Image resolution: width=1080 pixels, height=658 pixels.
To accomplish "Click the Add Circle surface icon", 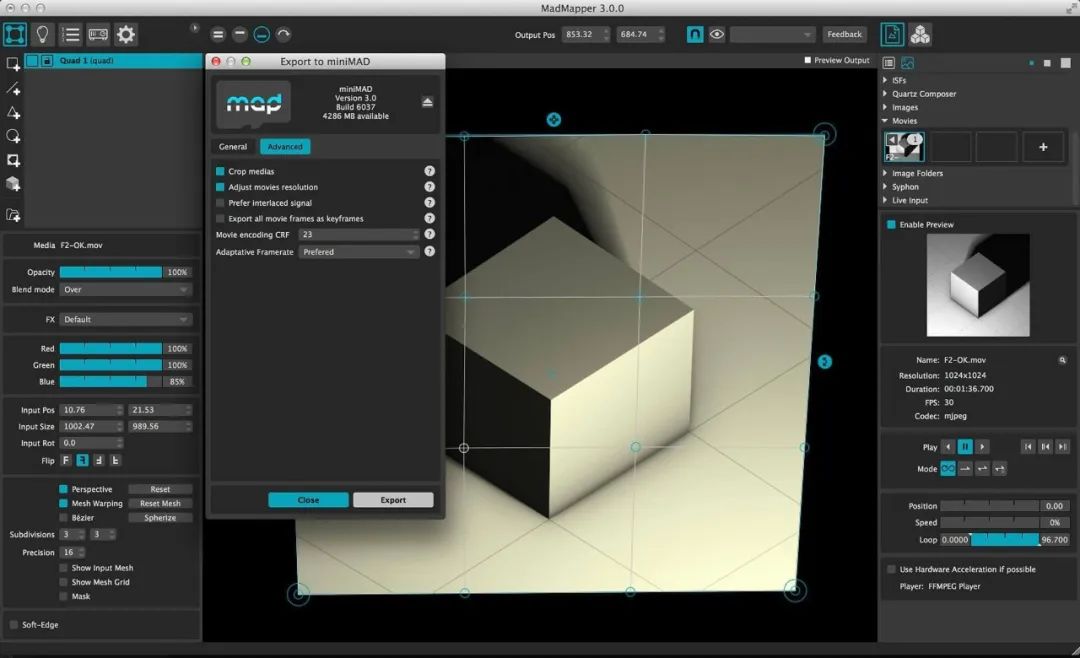I will (x=13, y=137).
